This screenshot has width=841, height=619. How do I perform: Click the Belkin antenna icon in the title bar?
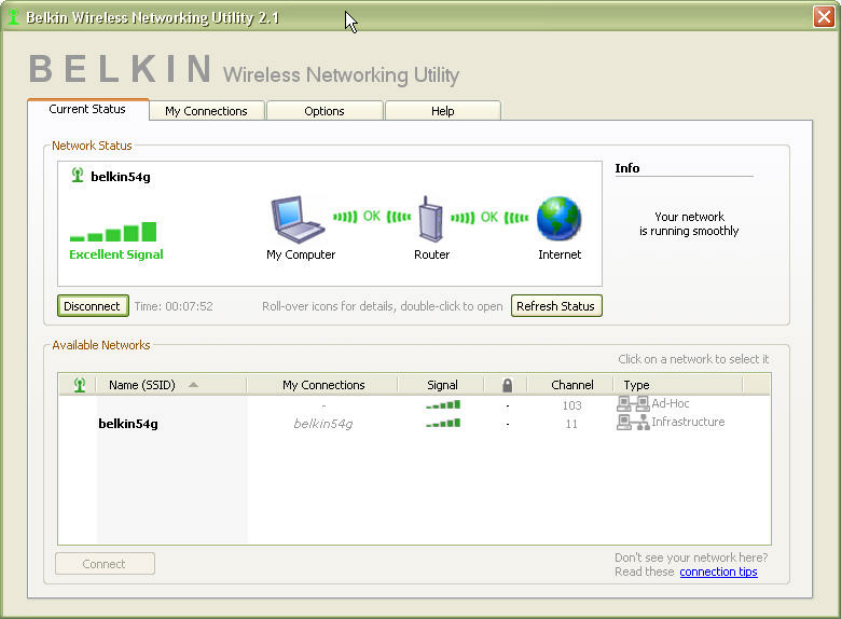tap(13, 17)
